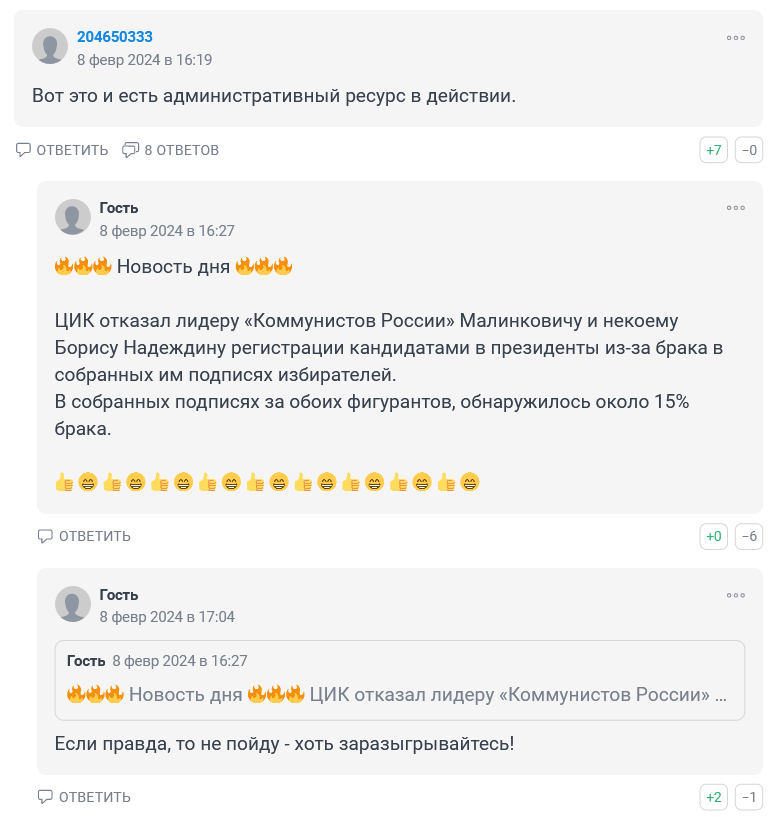Click the timestamp 8 февр 2024 в 17:04

[167, 617]
